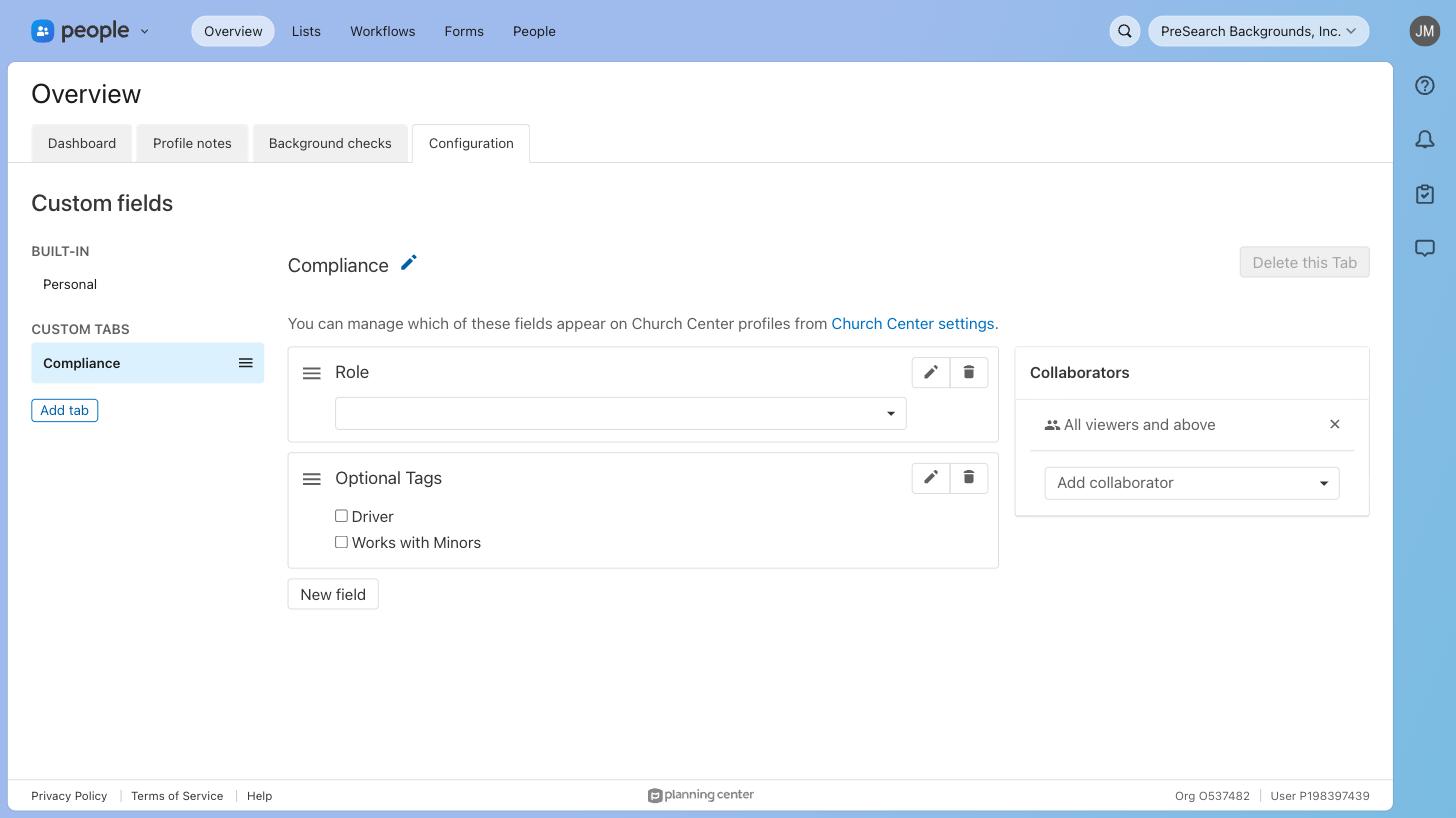The height and width of the screenshot is (818, 1456).
Task: Delete the Role field
Action: pos(969,372)
